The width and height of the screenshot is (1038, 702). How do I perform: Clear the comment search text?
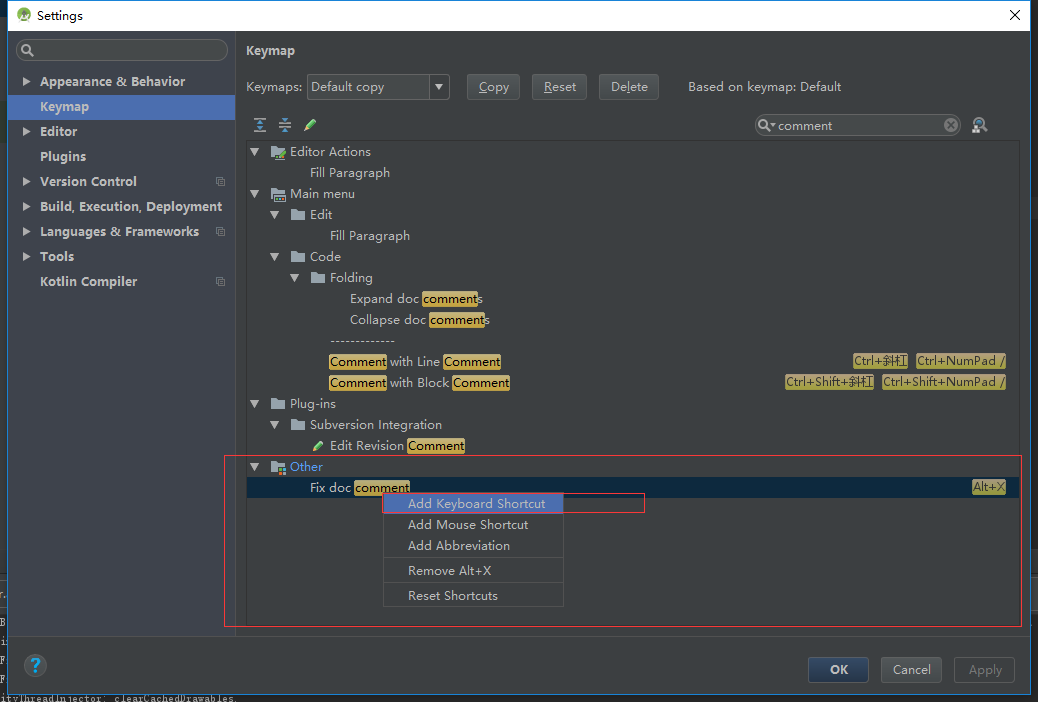coord(951,125)
